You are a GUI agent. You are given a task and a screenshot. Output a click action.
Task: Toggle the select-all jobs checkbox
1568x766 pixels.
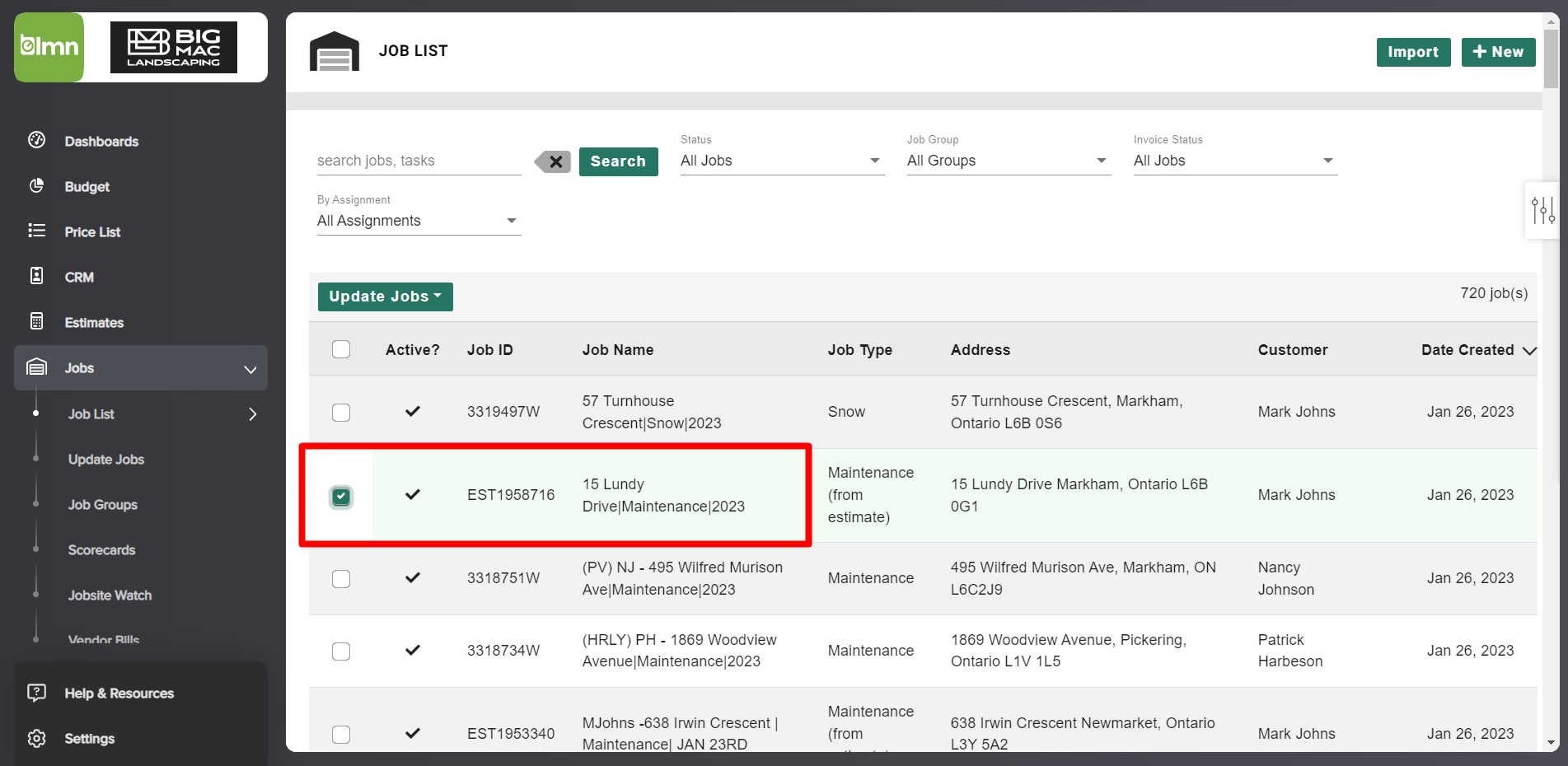[x=341, y=349]
